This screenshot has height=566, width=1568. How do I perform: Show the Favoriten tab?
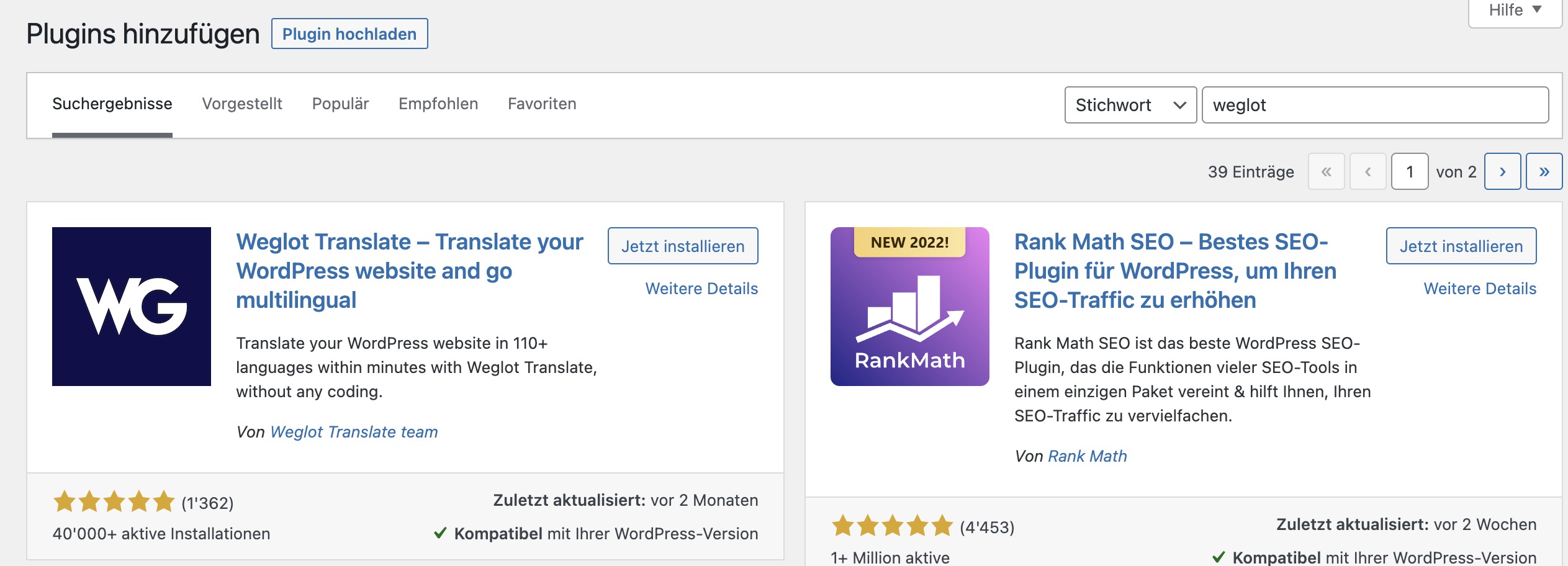coord(542,104)
